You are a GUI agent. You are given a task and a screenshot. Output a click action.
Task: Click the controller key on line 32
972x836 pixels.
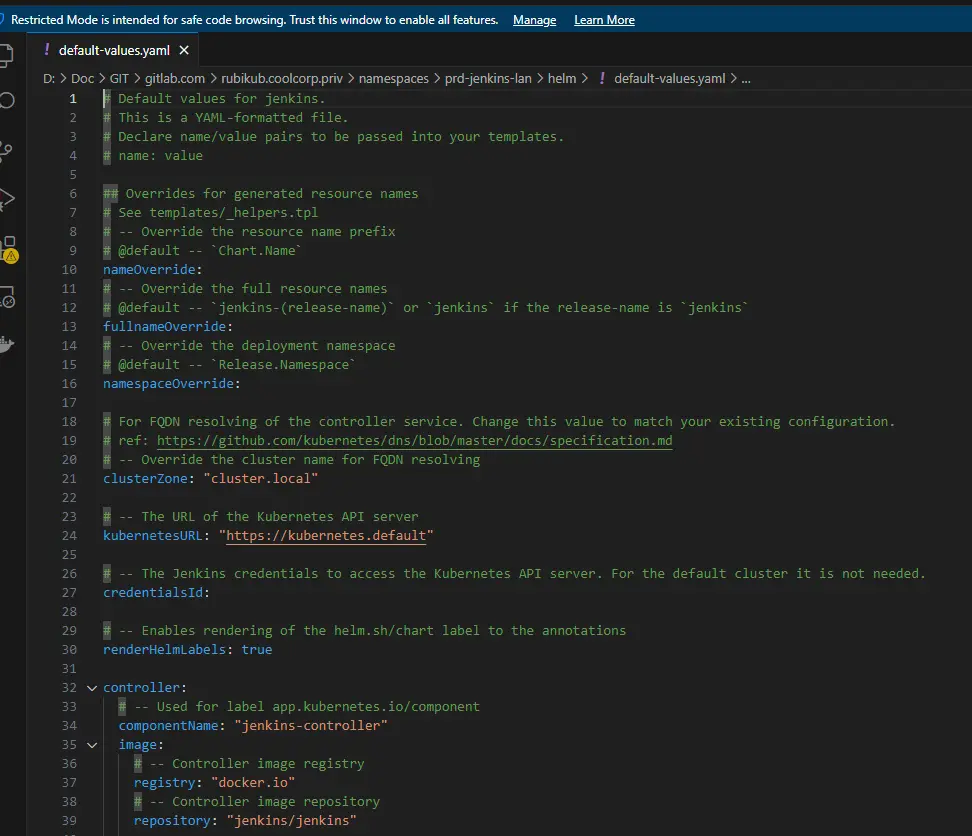pos(141,687)
